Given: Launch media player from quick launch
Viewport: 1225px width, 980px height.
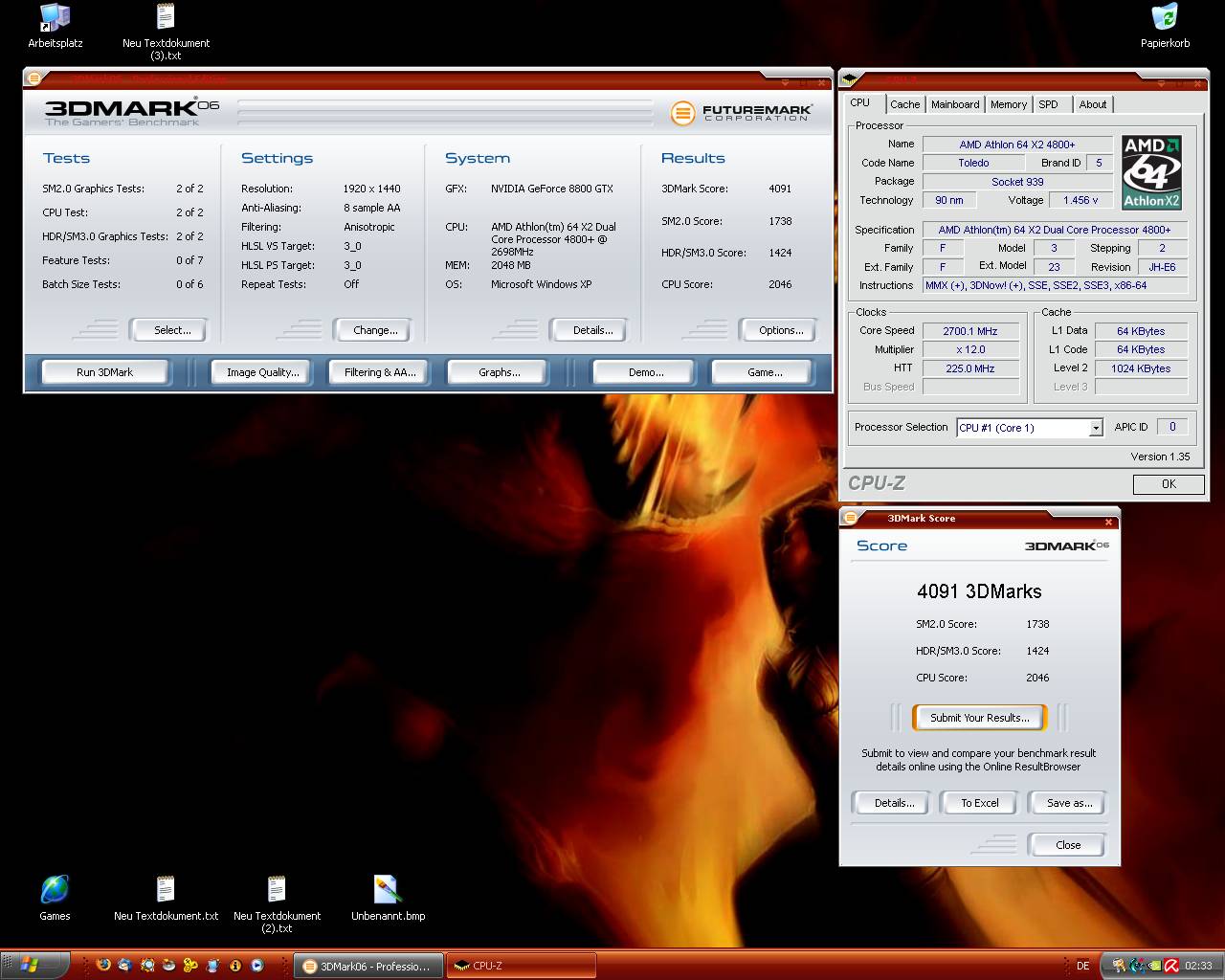Looking at the screenshot, I should [x=256, y=966].
